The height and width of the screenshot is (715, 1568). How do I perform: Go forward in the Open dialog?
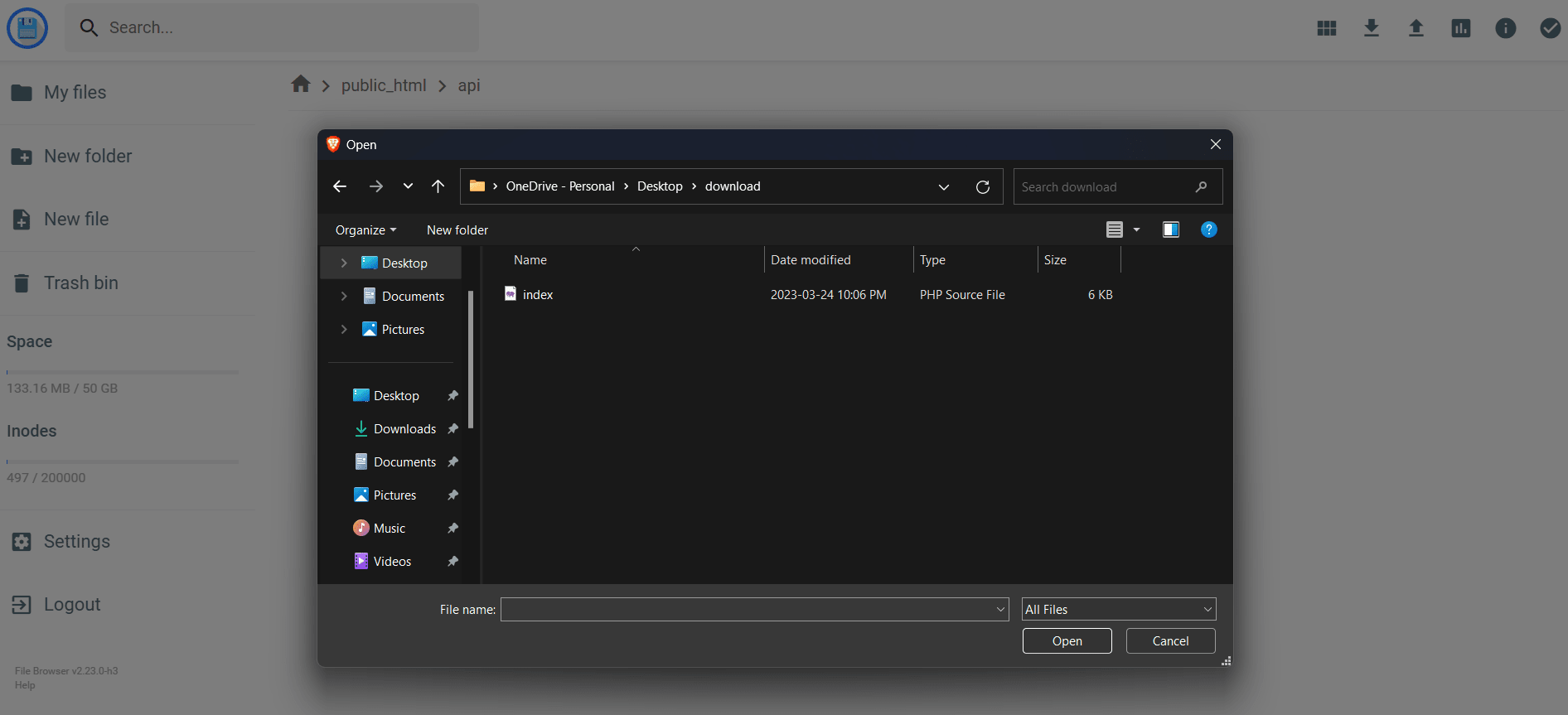pyautogui.click(x=376, y=186)
